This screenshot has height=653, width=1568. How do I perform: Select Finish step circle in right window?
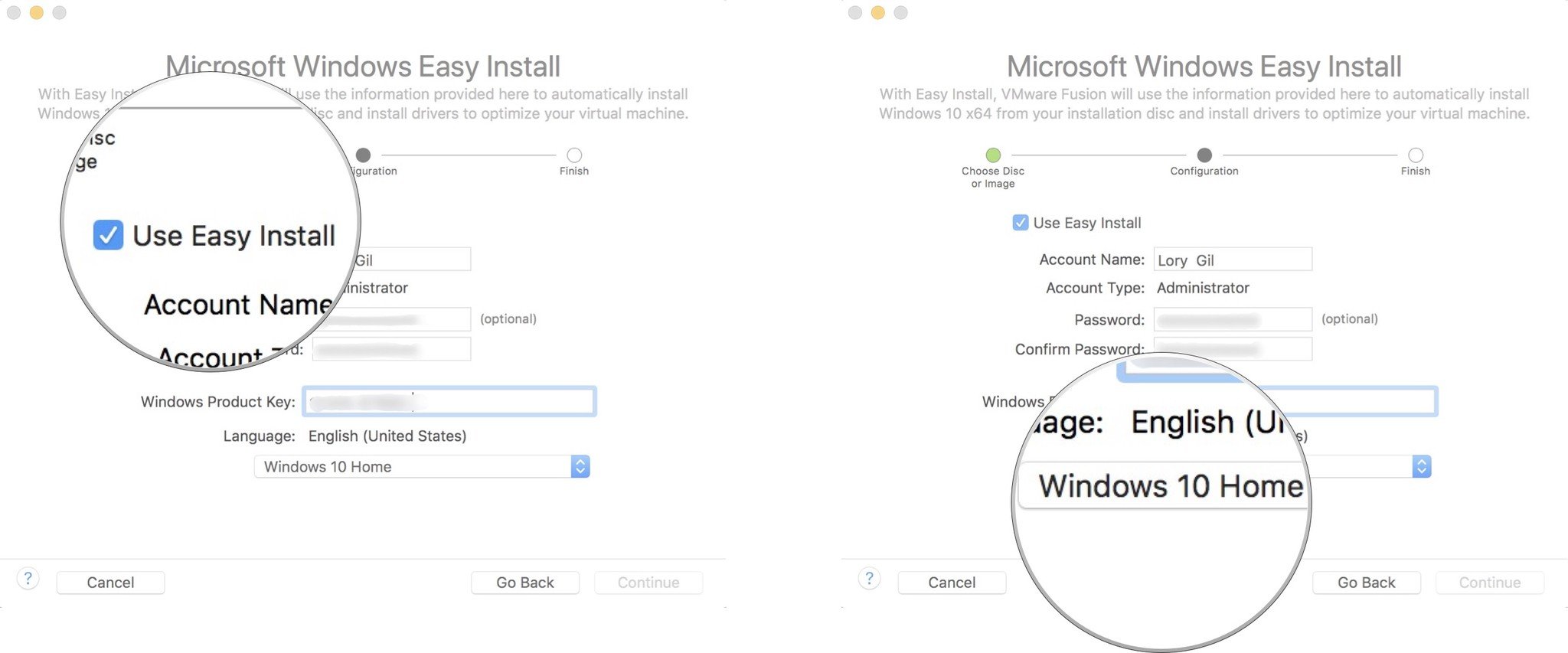click(x=1416, y=155)
